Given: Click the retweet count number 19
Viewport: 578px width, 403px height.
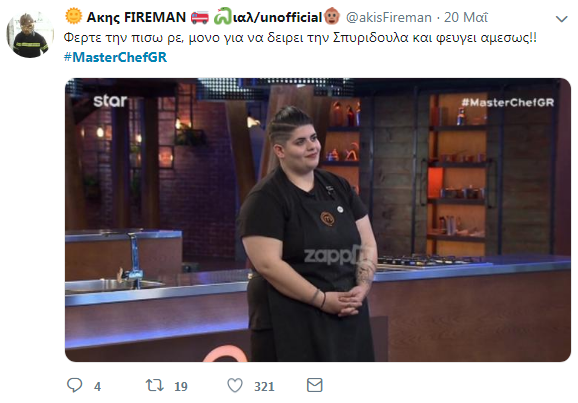Looking at the screenshot, I should click(181, 386).
